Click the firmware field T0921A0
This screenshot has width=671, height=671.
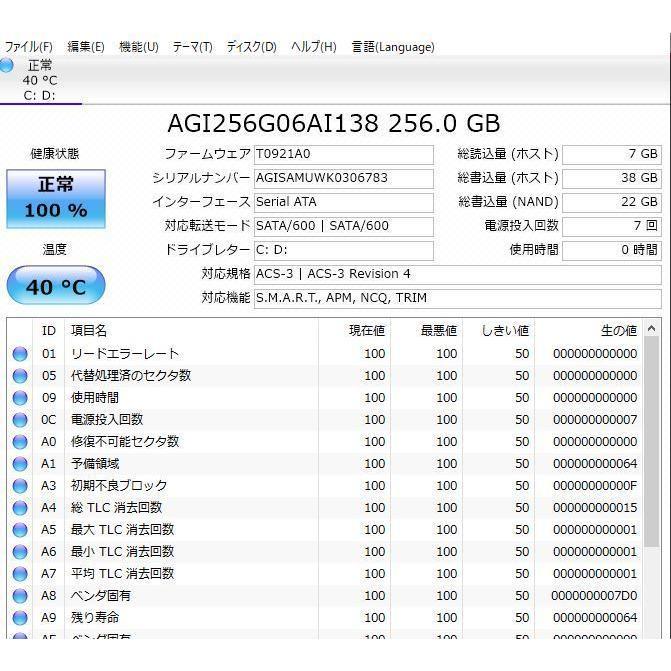pyautogui.click(x=343, y=154)
